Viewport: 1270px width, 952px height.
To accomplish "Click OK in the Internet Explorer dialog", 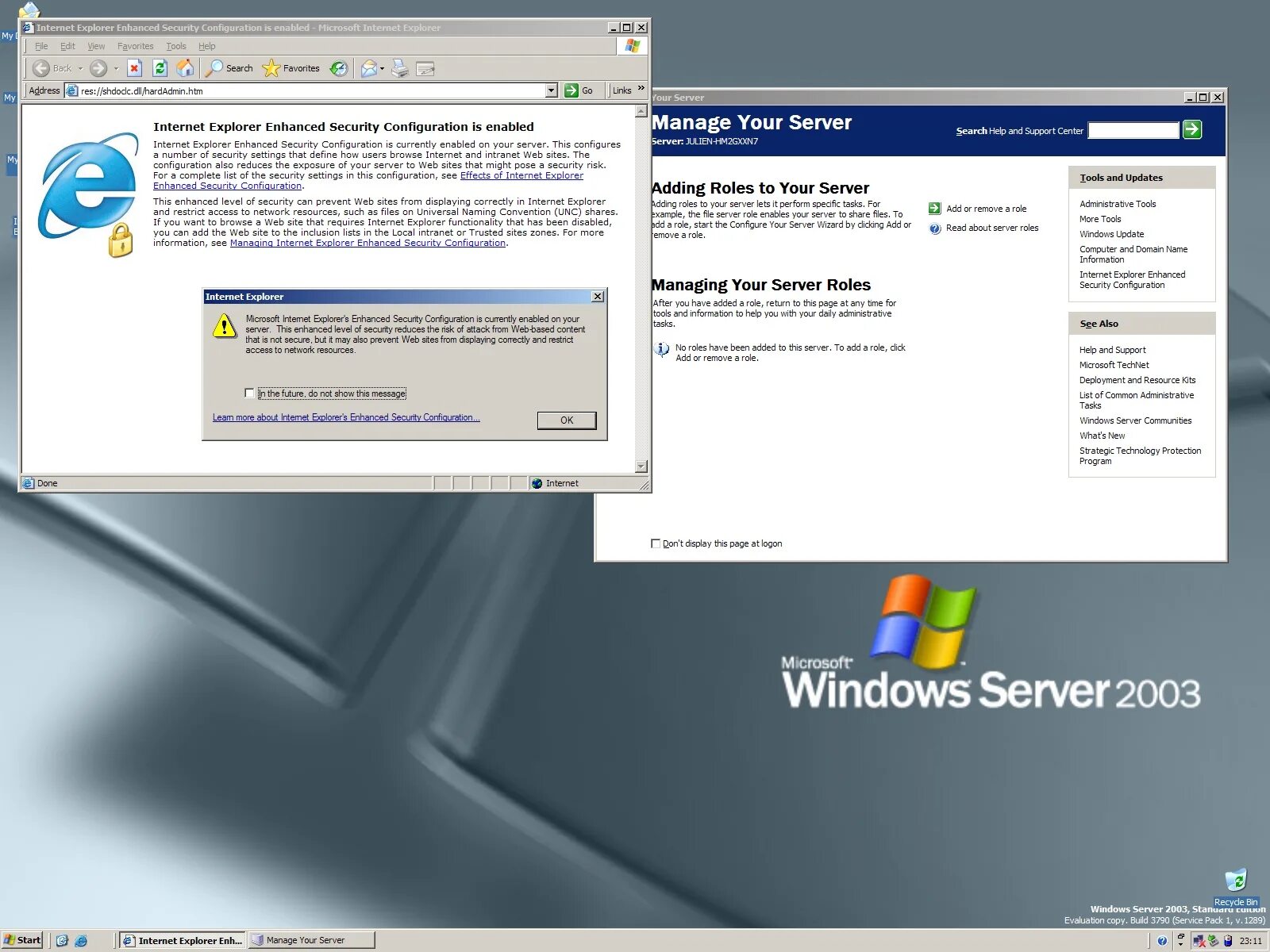I will [x=567, y=420].
